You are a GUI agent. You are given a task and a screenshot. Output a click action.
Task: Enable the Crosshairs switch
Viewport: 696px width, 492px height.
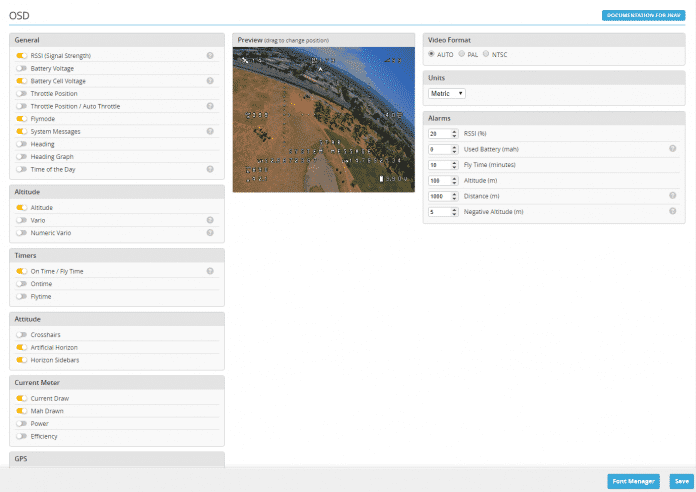tap(22, 334)
